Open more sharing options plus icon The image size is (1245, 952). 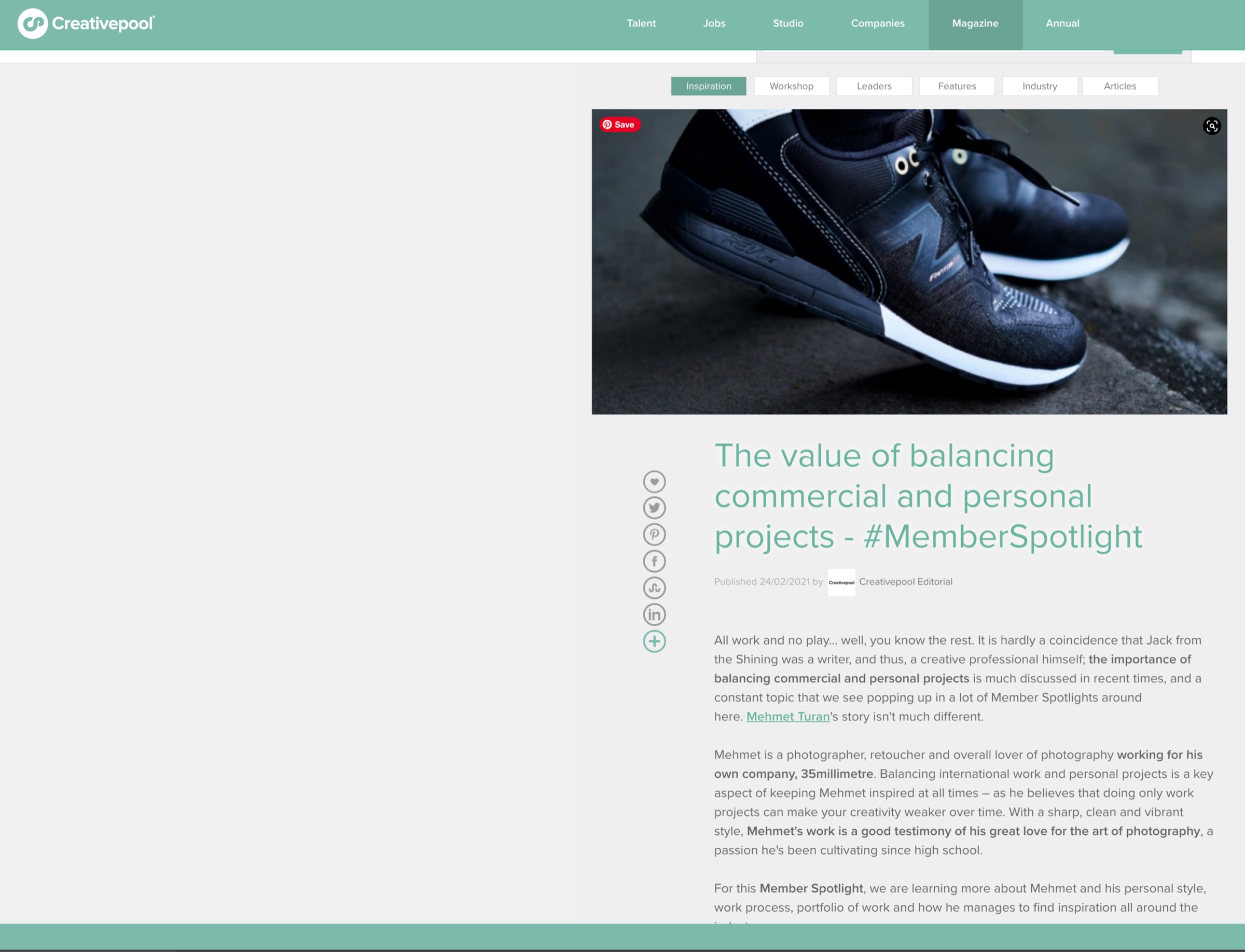654,641
